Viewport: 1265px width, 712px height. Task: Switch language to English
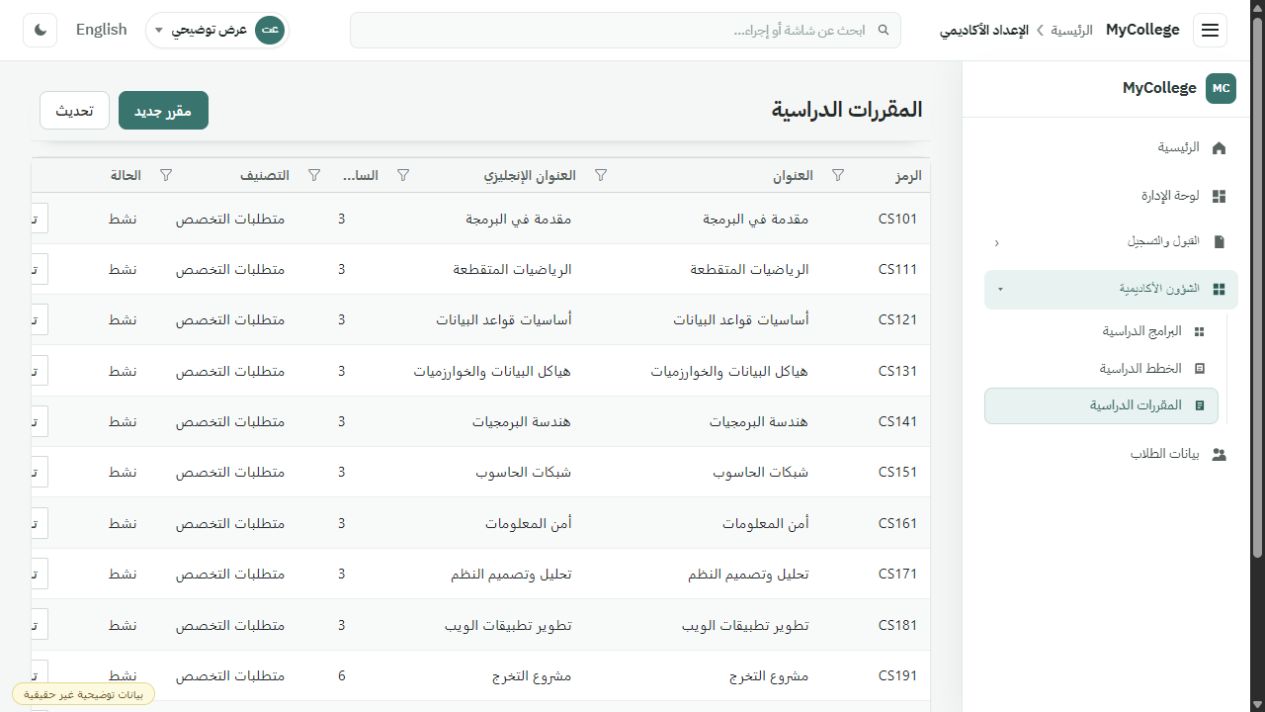pyautogui.click(x=101, y=30)
